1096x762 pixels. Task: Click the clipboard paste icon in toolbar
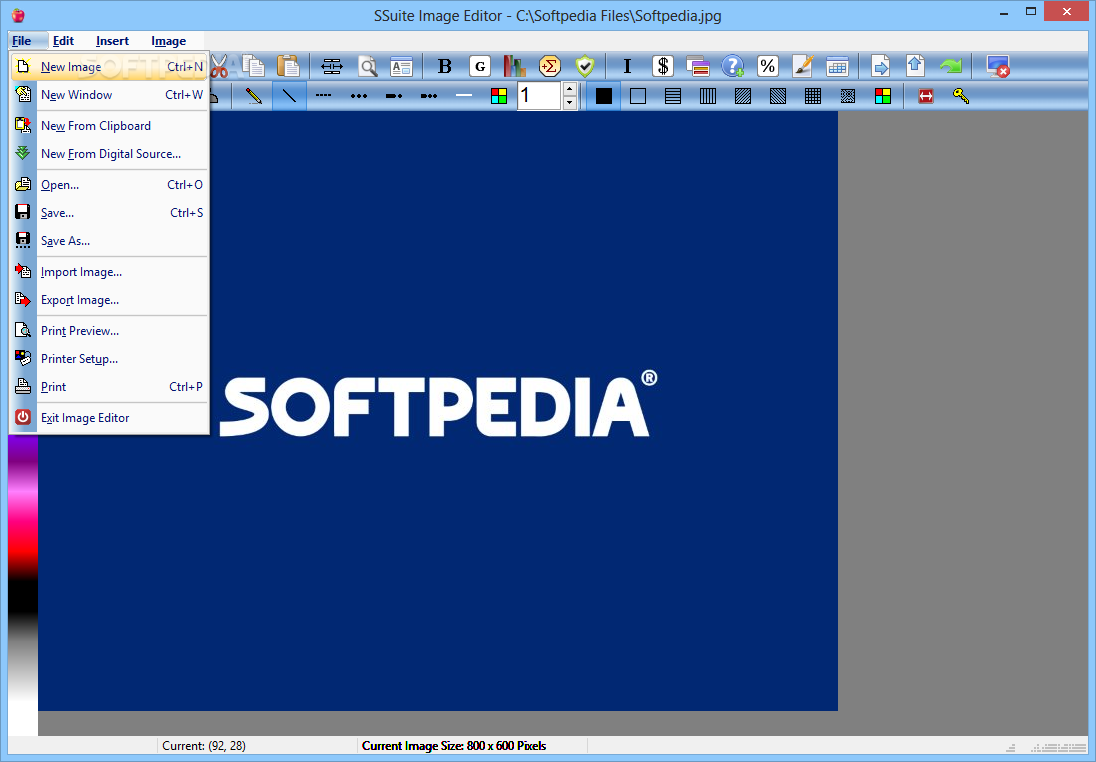(x=288, y=66)
